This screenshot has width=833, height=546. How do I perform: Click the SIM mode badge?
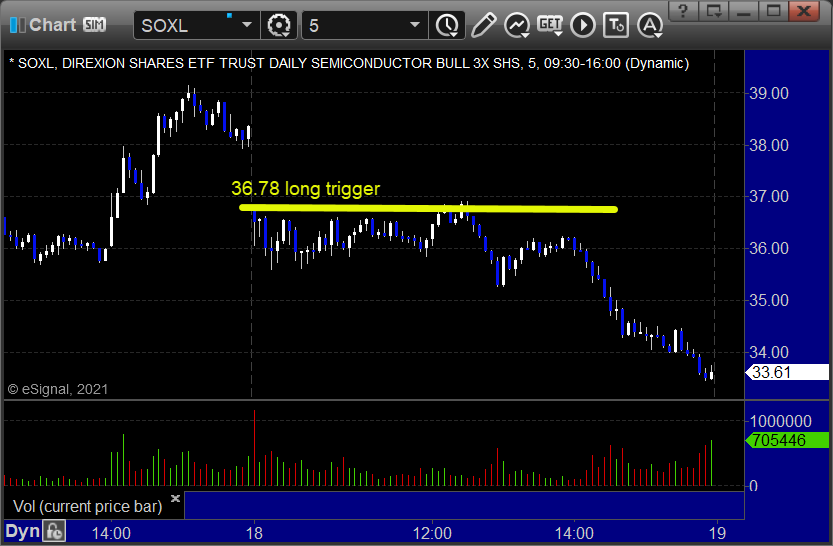coord(95,24)
